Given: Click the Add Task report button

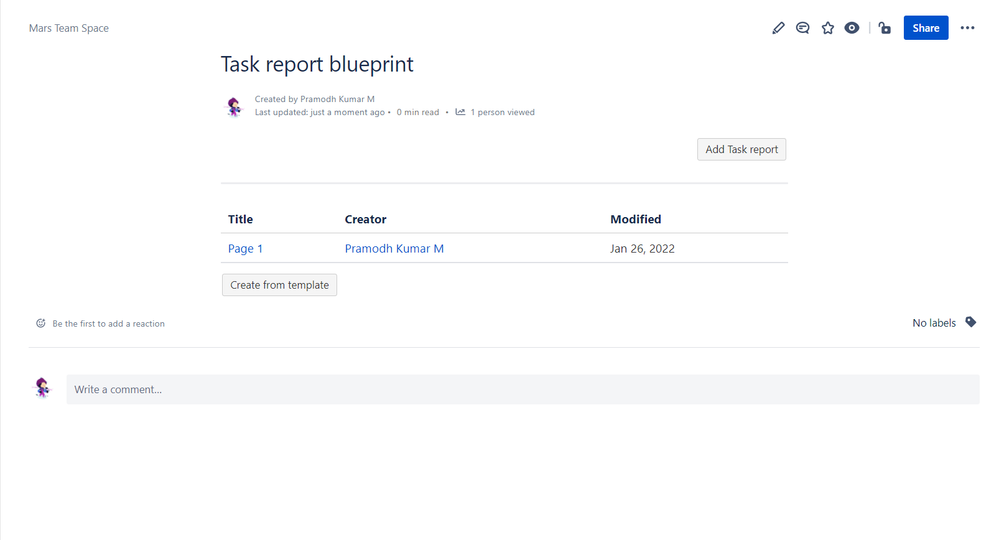Looking at the screenshot, I should pyautogui.click(x=742, y=150).
